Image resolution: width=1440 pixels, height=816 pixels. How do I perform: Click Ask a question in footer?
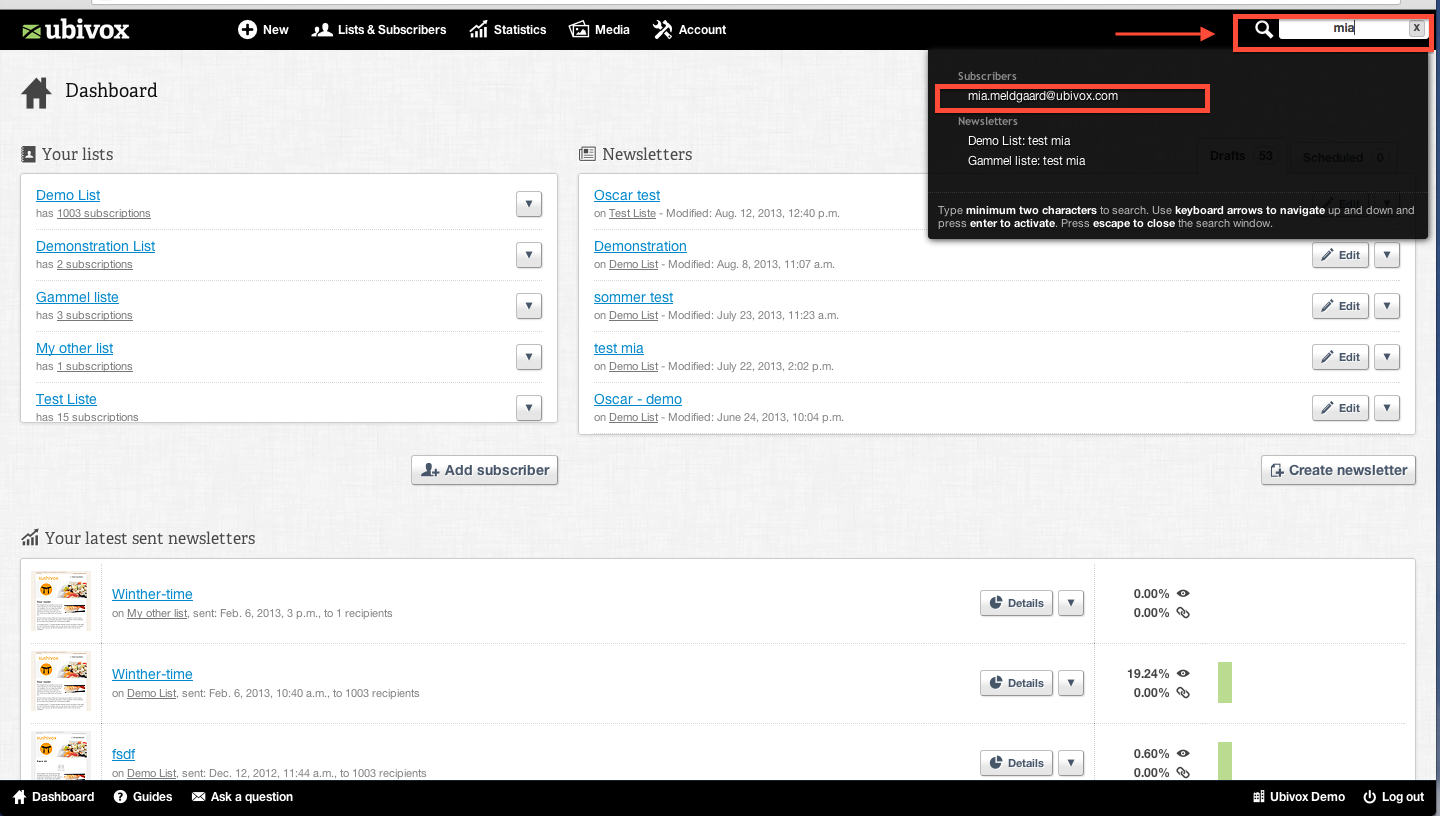click(x=242, y=797)
